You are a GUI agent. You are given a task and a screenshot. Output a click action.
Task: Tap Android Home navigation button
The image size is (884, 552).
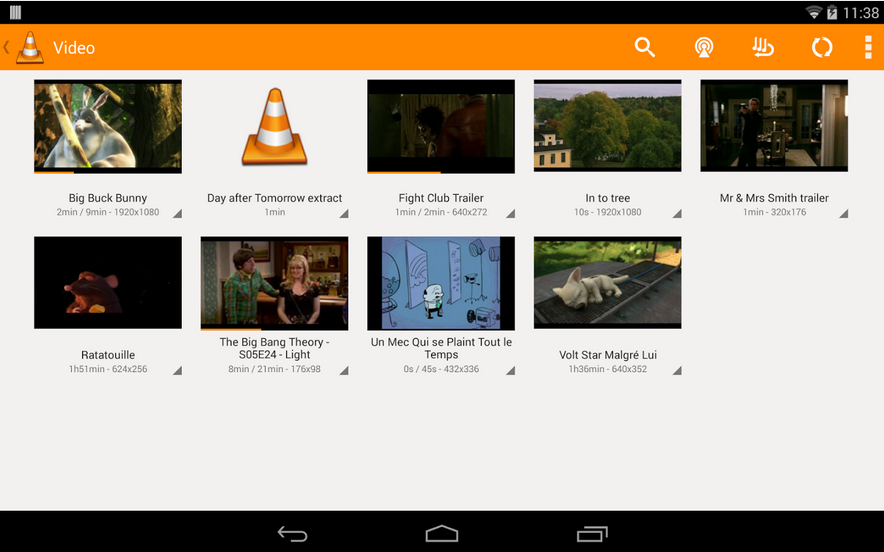[442, 533]
